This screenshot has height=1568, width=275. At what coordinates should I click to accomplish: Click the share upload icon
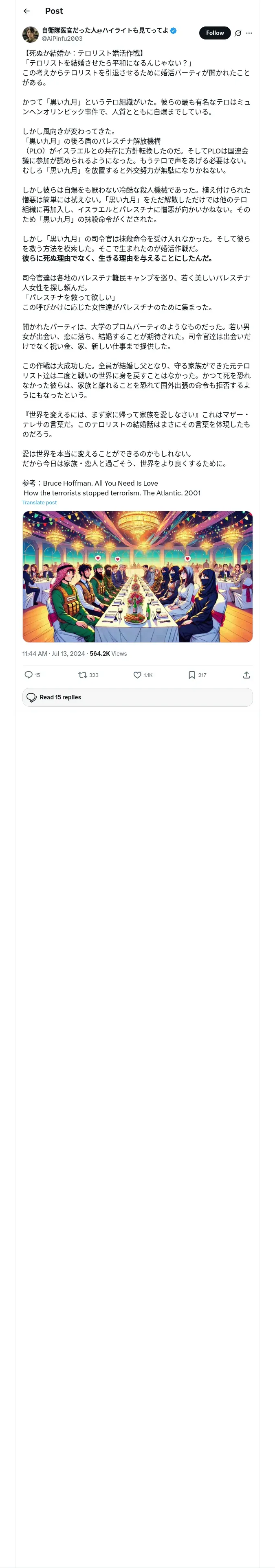point(246,675)
